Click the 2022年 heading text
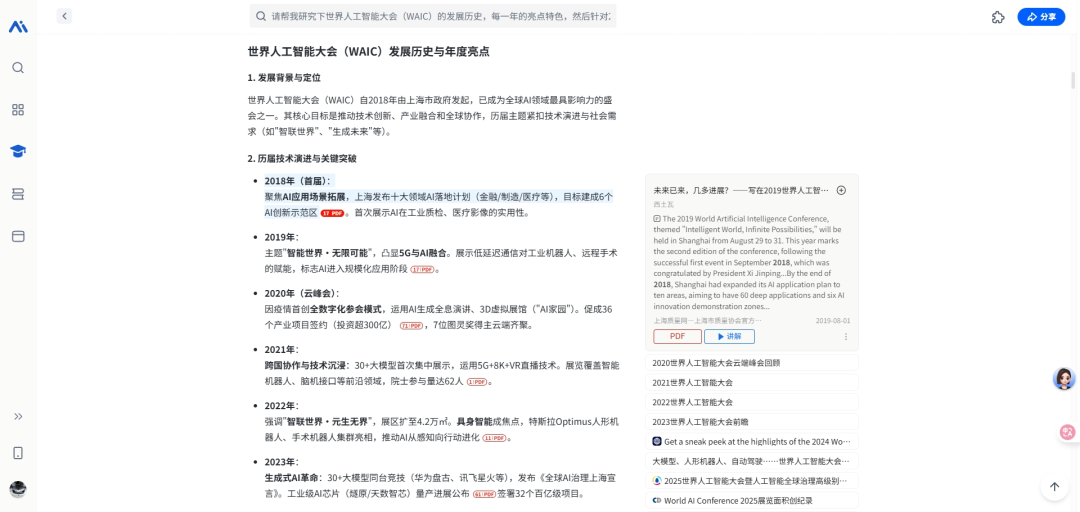1080x512 pixels. [x=281, y=406]
